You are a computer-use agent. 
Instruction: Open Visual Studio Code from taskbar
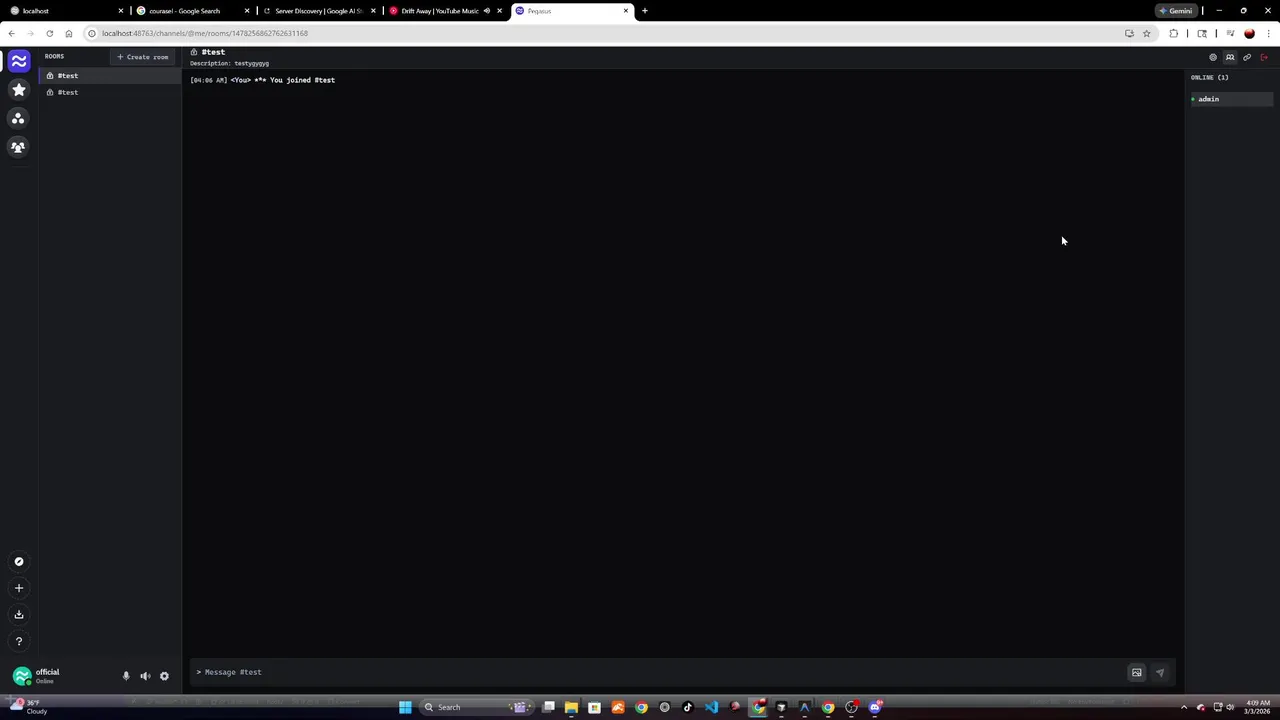(x=711, y=707)
